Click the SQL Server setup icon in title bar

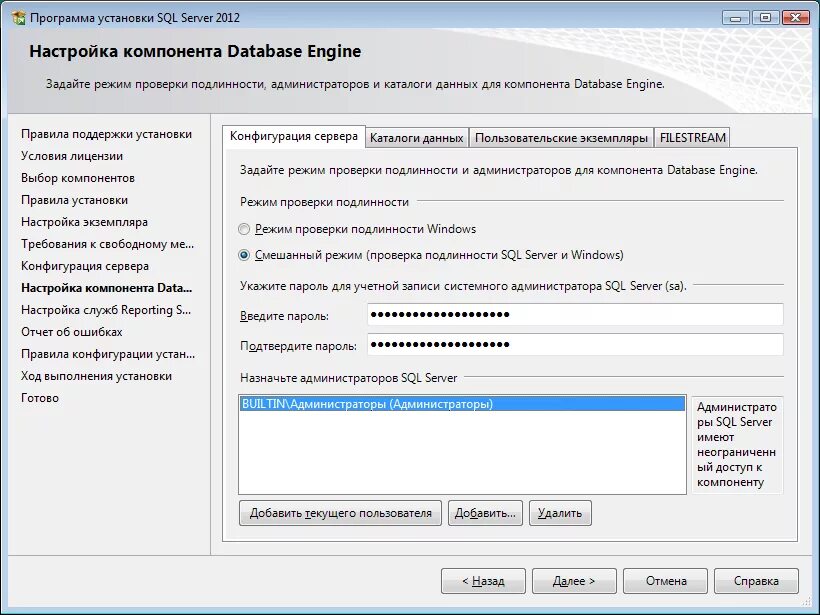(16, 16)
